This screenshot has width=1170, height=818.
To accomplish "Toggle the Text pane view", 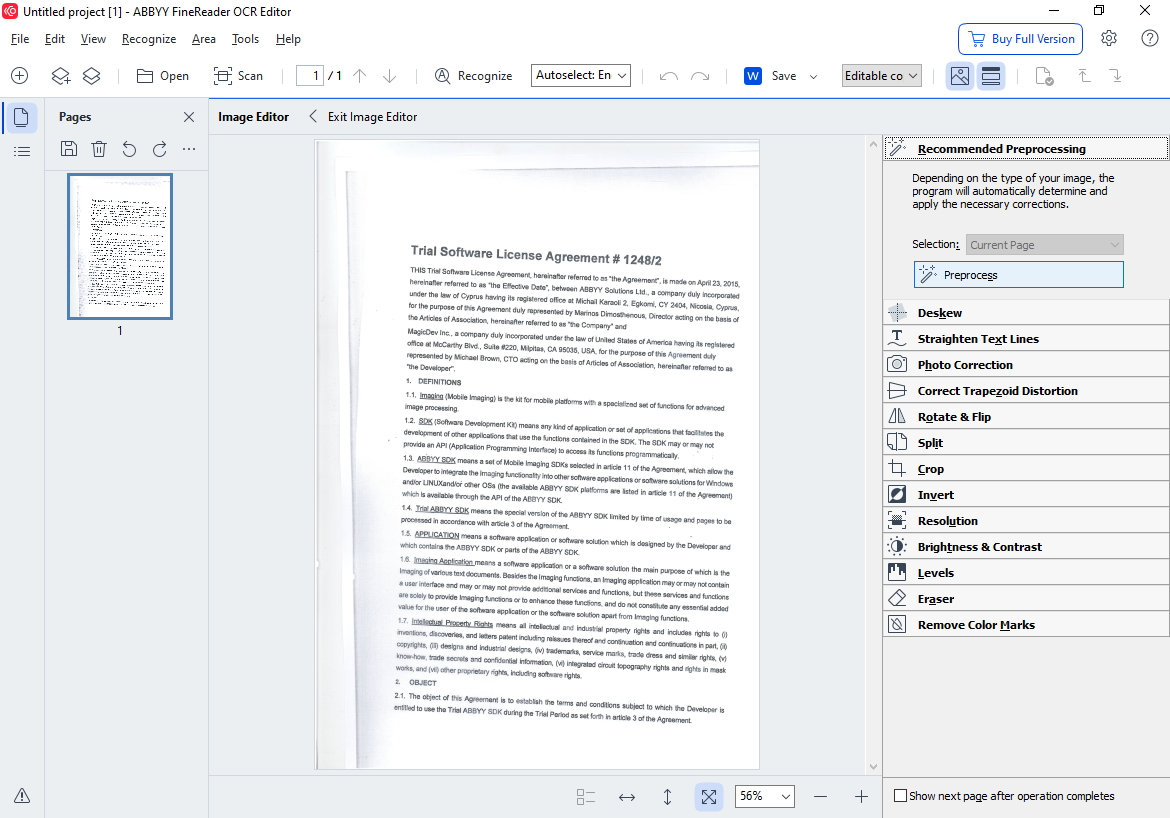I will click(991, 75).
